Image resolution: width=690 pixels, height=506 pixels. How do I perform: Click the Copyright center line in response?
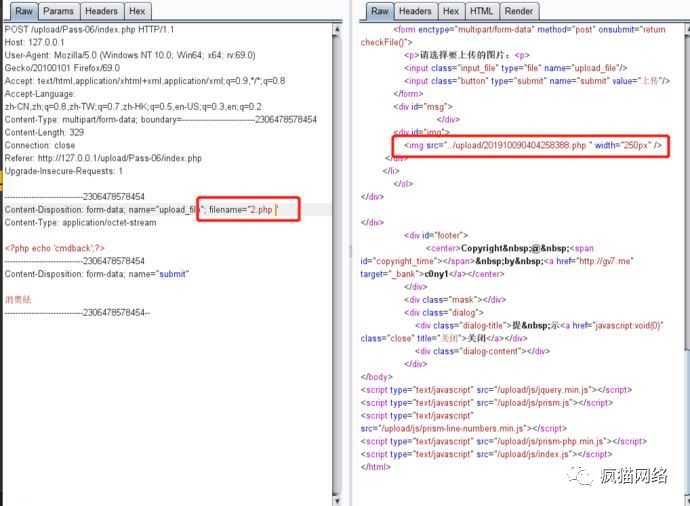[510, 248]
